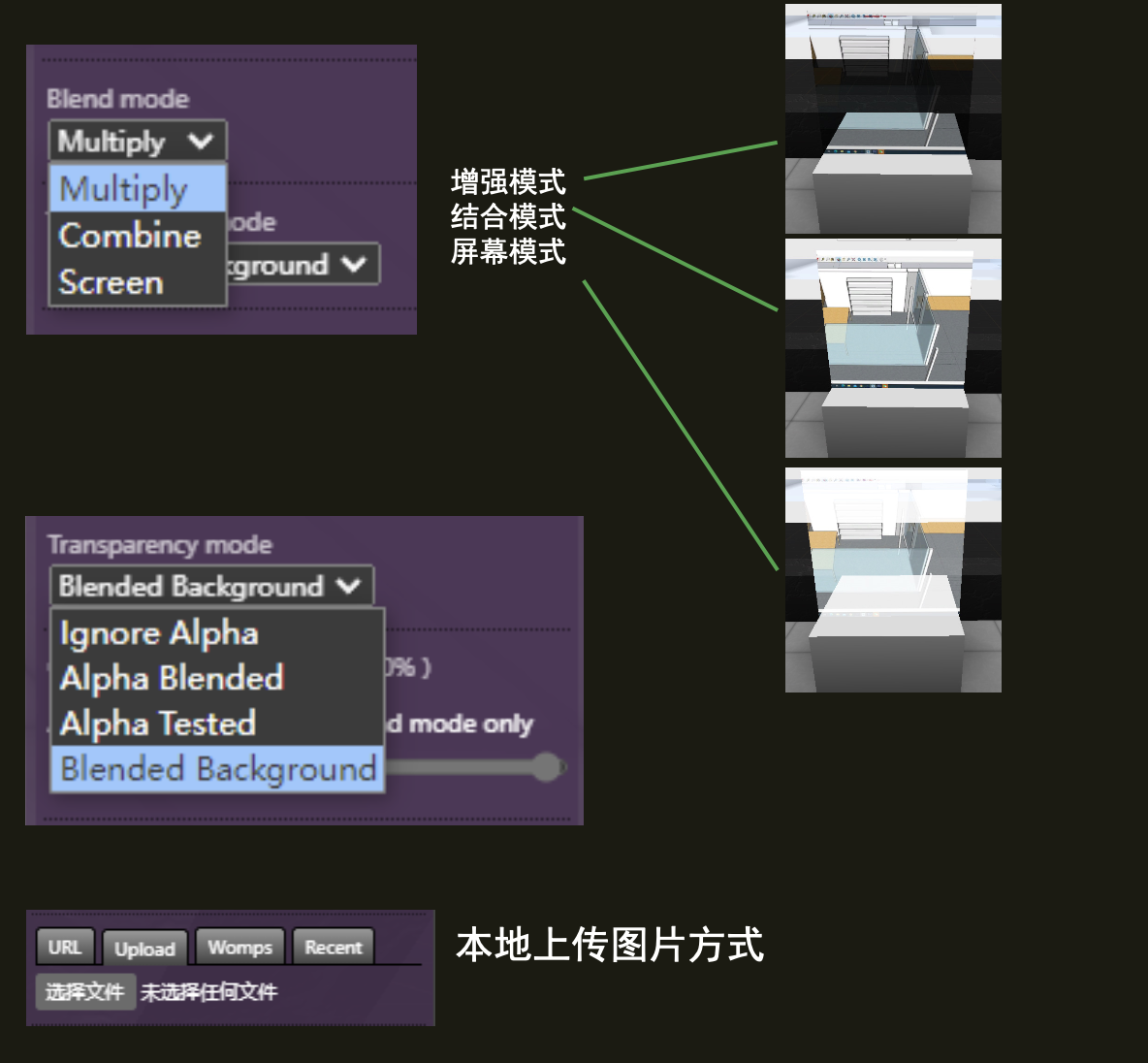
Task: Click the 屏幕模式 annotation text
Action: coord(508,252)
